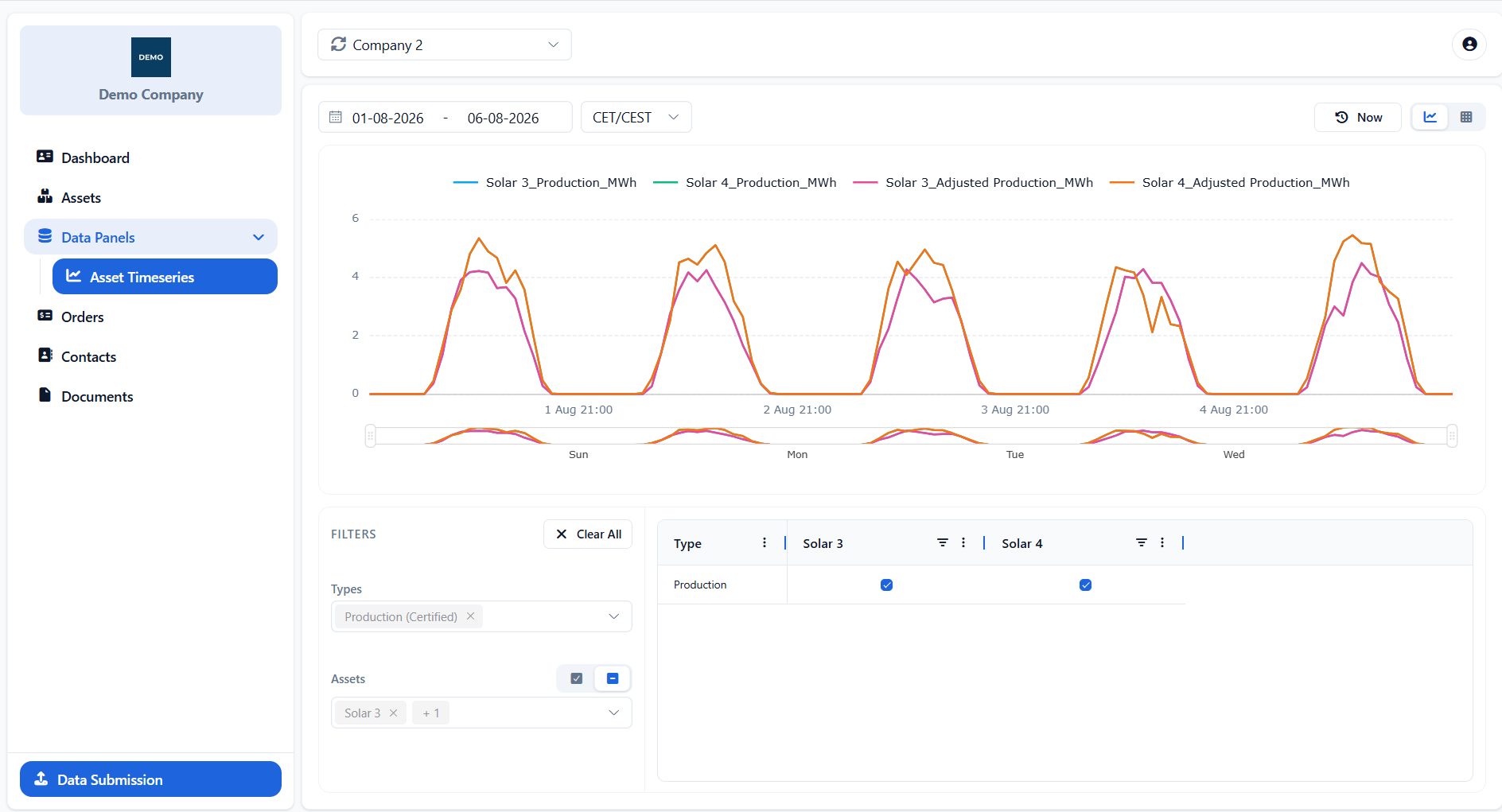
Task: Open filter icon for Solar 4 column
Action: (1142, 542)
